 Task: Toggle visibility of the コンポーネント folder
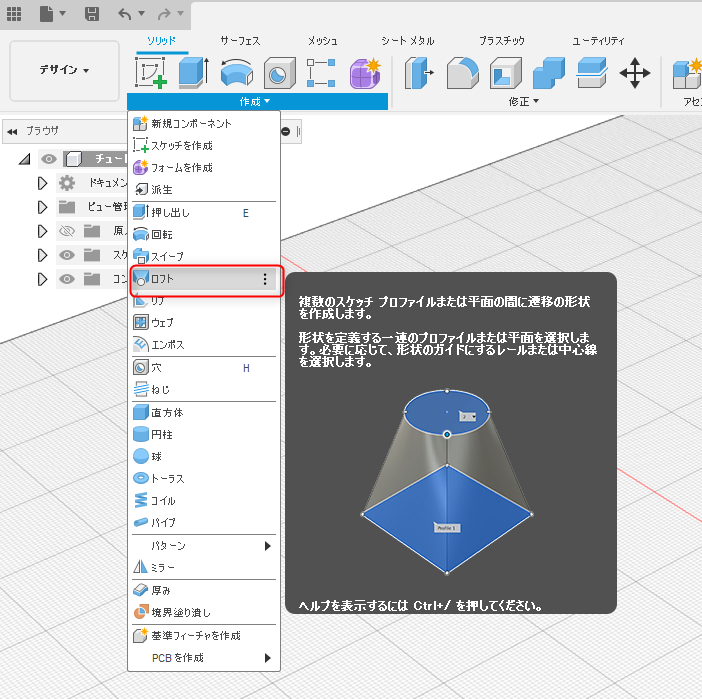tap(67, 279)
